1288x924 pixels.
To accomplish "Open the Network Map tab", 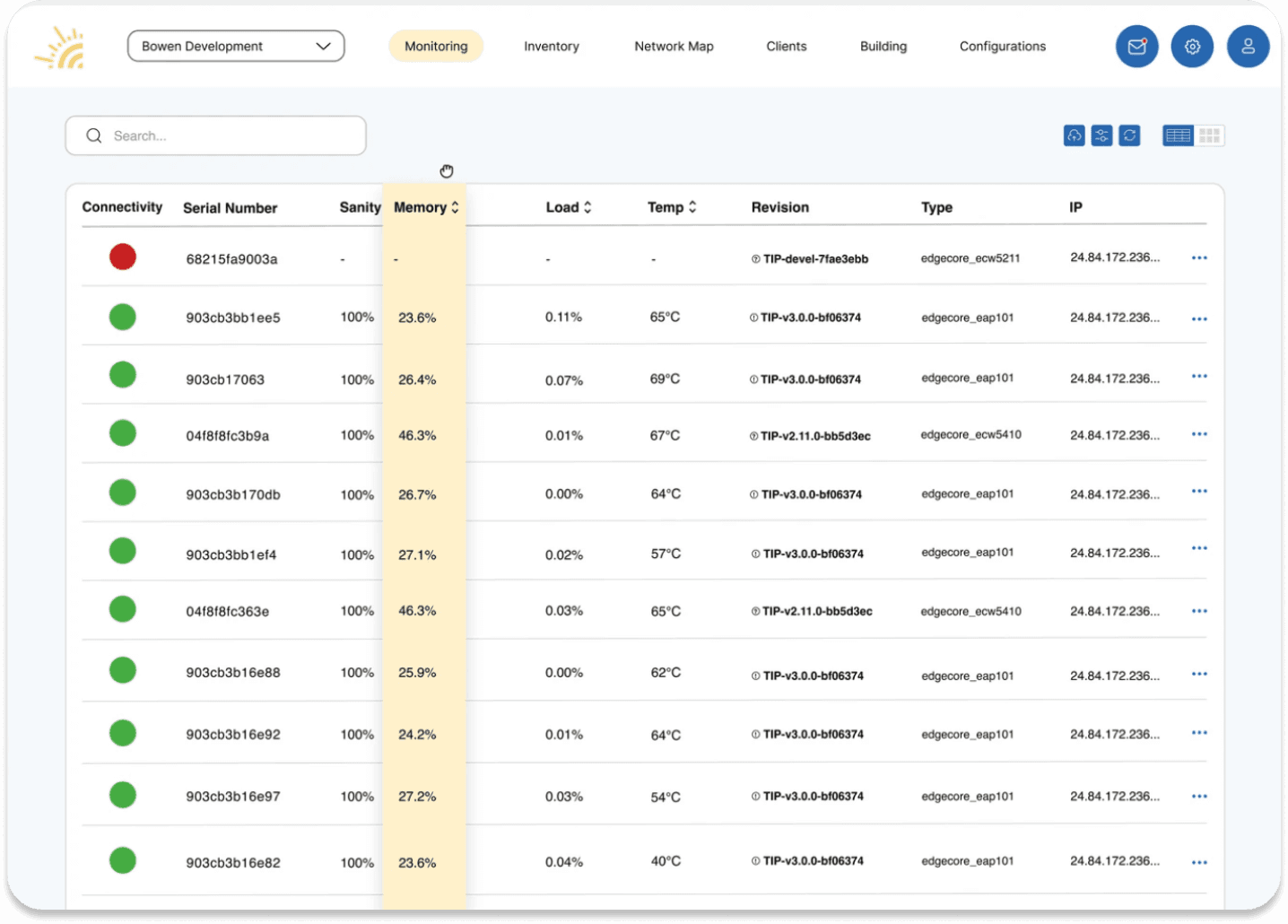I will point(674,47).
